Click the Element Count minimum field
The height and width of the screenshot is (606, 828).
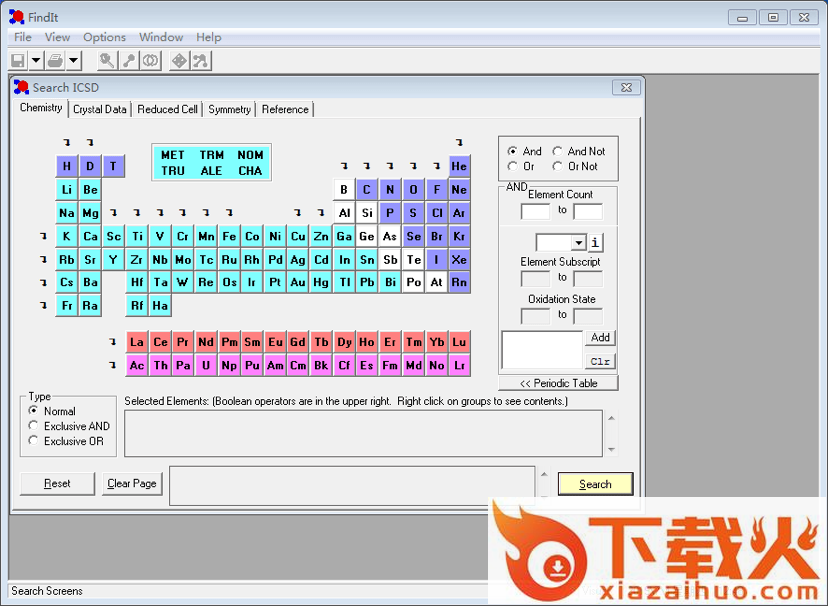(x=535, y=211)
